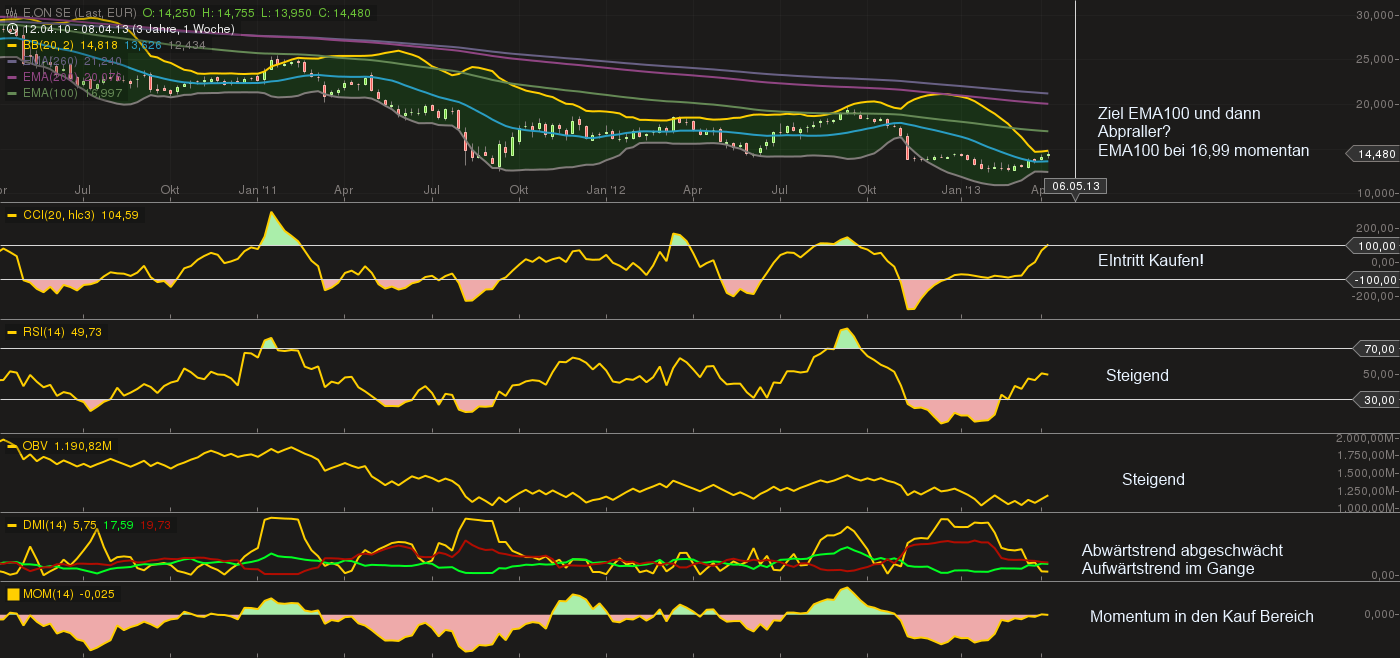Viewport: 1400px width, 658px height.
Task: Click the OBV indicator label
Action: pyautogui.click(x=35, y=445)
